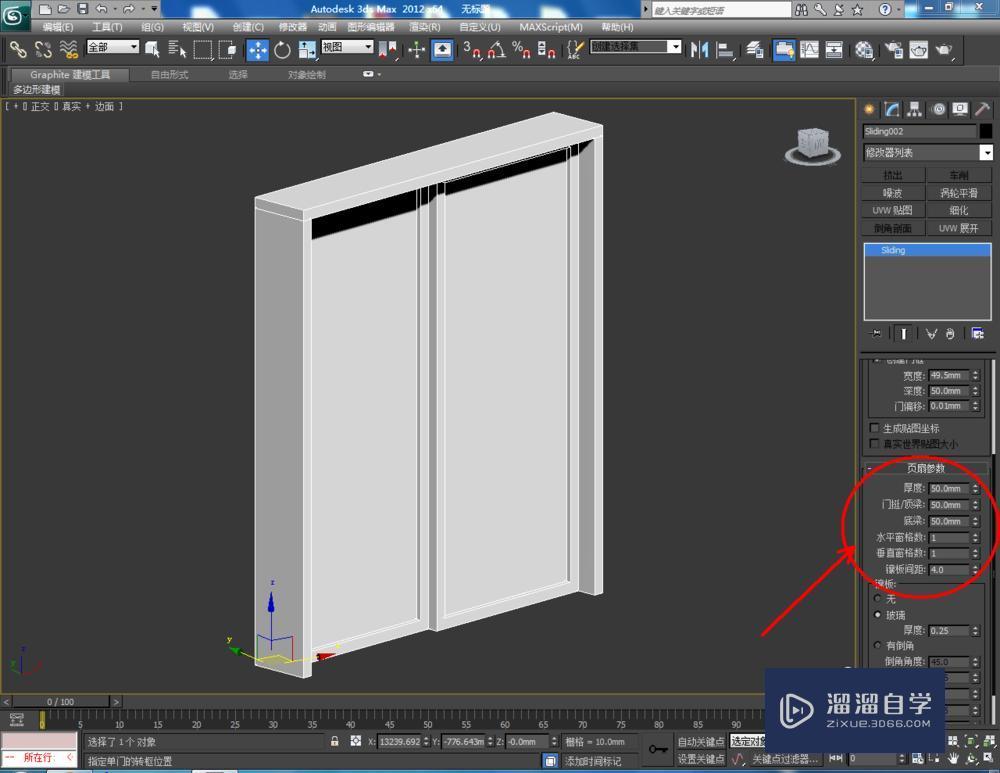1000x773 pixels.
Task: Open the Mirror tool
Action: coord(700,50)
